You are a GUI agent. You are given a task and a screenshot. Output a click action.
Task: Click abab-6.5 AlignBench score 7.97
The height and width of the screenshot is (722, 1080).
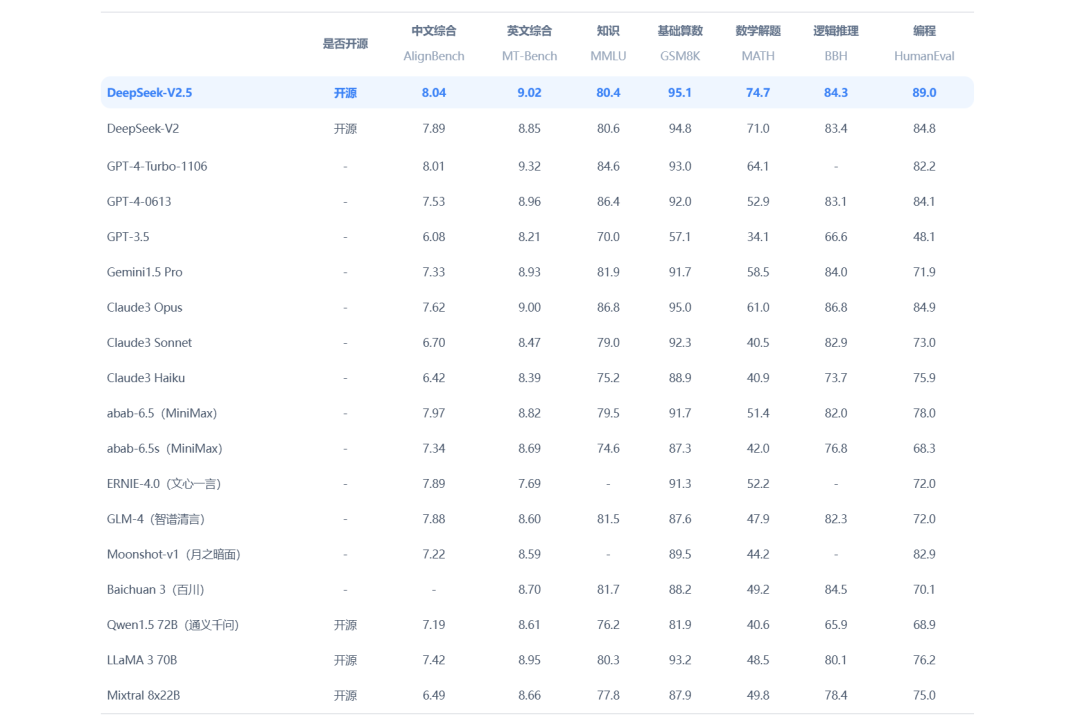(x=434, y=413)
